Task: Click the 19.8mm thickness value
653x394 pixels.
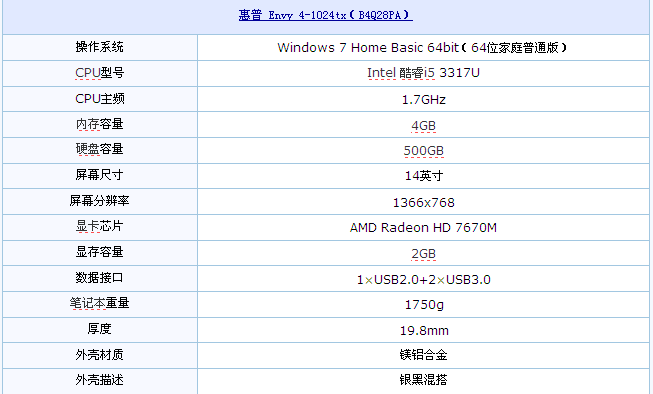Action: 424,331
